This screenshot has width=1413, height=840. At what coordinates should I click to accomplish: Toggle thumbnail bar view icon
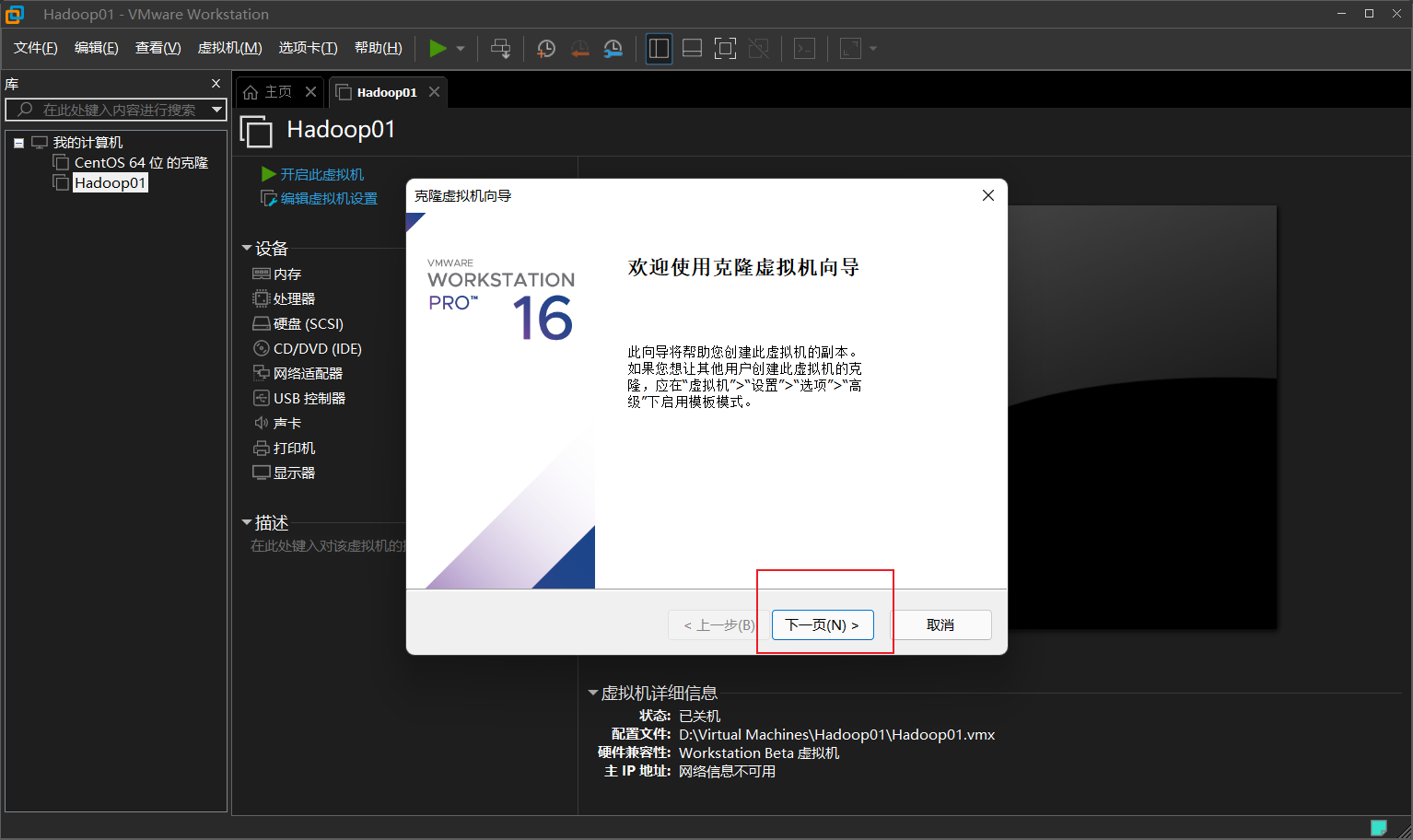692,49
